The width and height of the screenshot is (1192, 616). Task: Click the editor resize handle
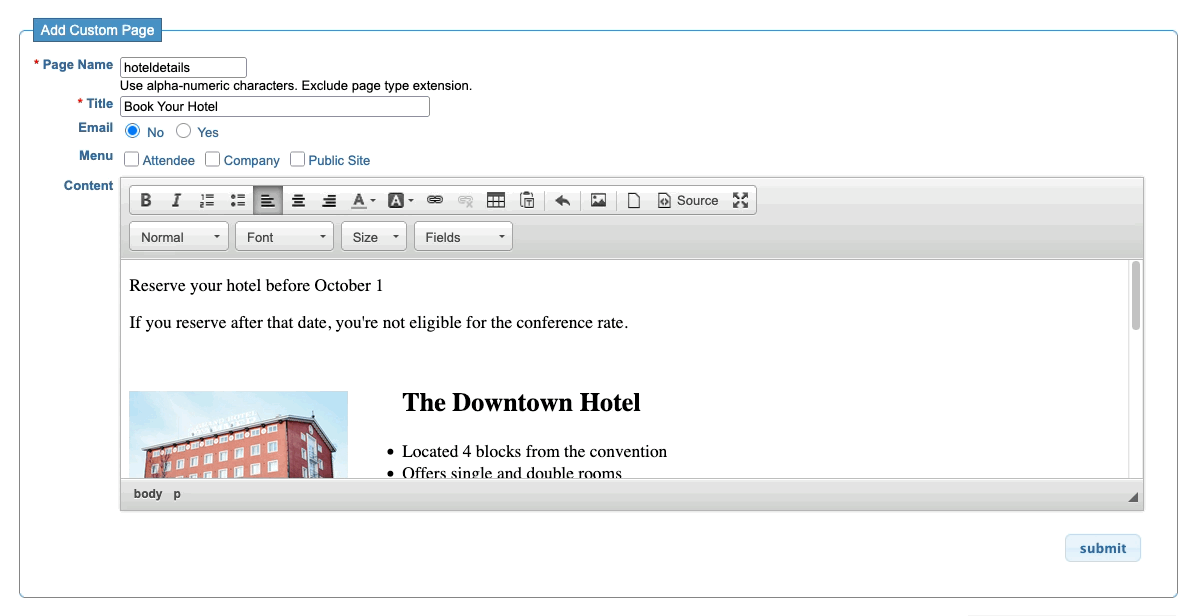[1133, 497]
